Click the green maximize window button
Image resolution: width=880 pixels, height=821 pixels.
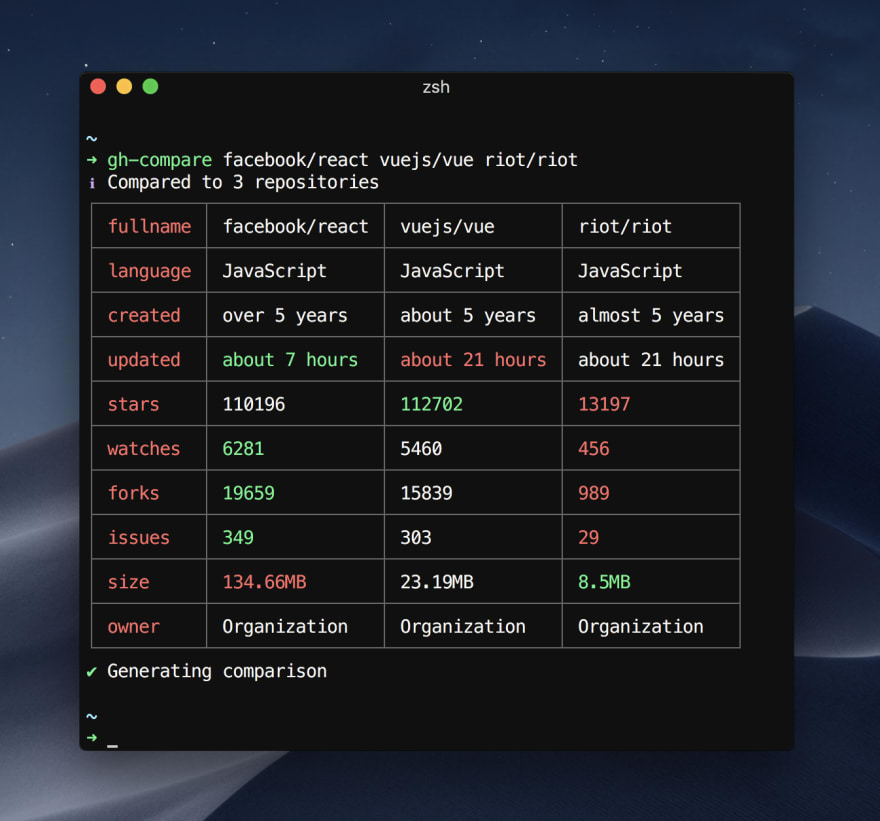tap(150, 86)
